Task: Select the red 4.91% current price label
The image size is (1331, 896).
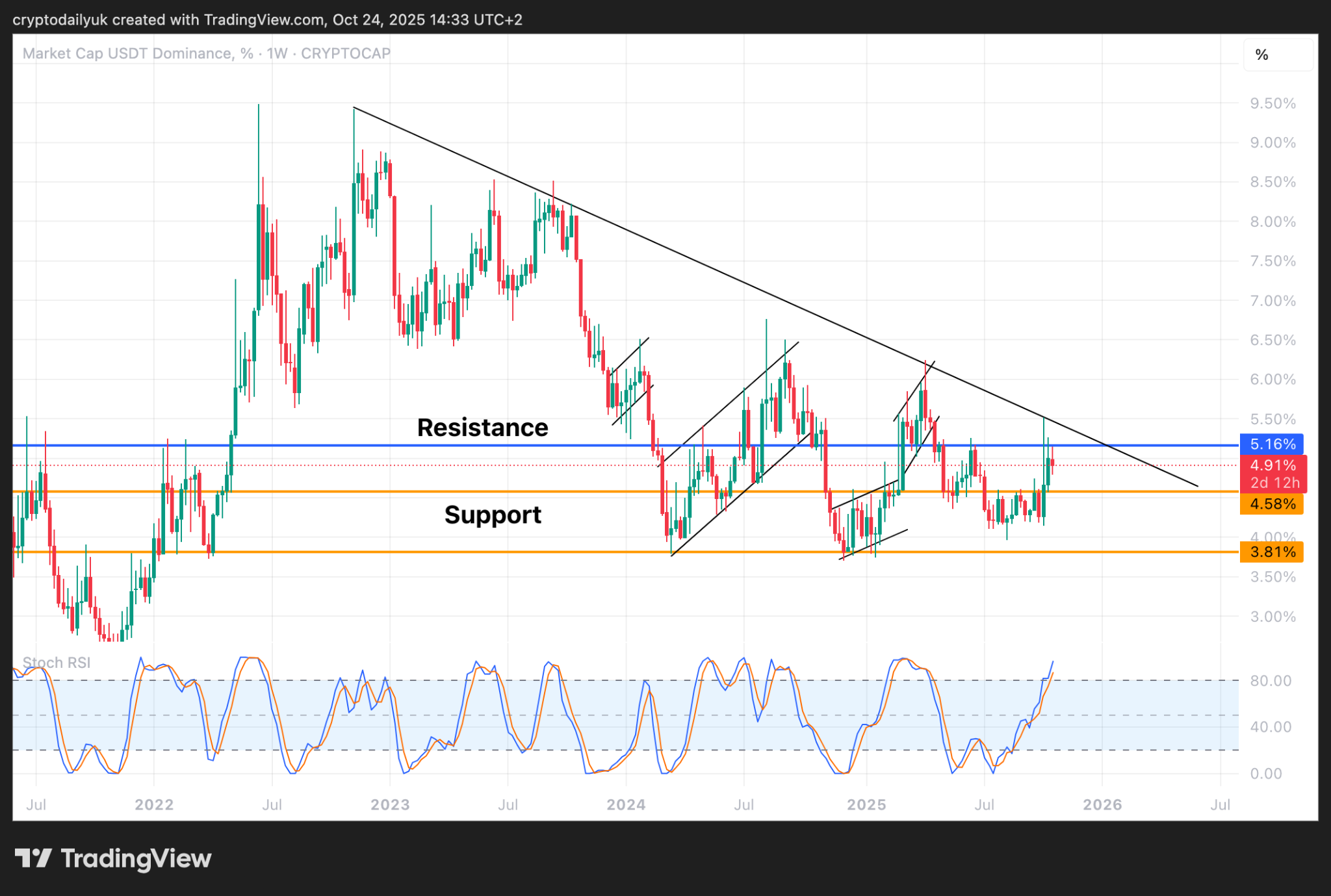Action: [x=1272, y=465]
